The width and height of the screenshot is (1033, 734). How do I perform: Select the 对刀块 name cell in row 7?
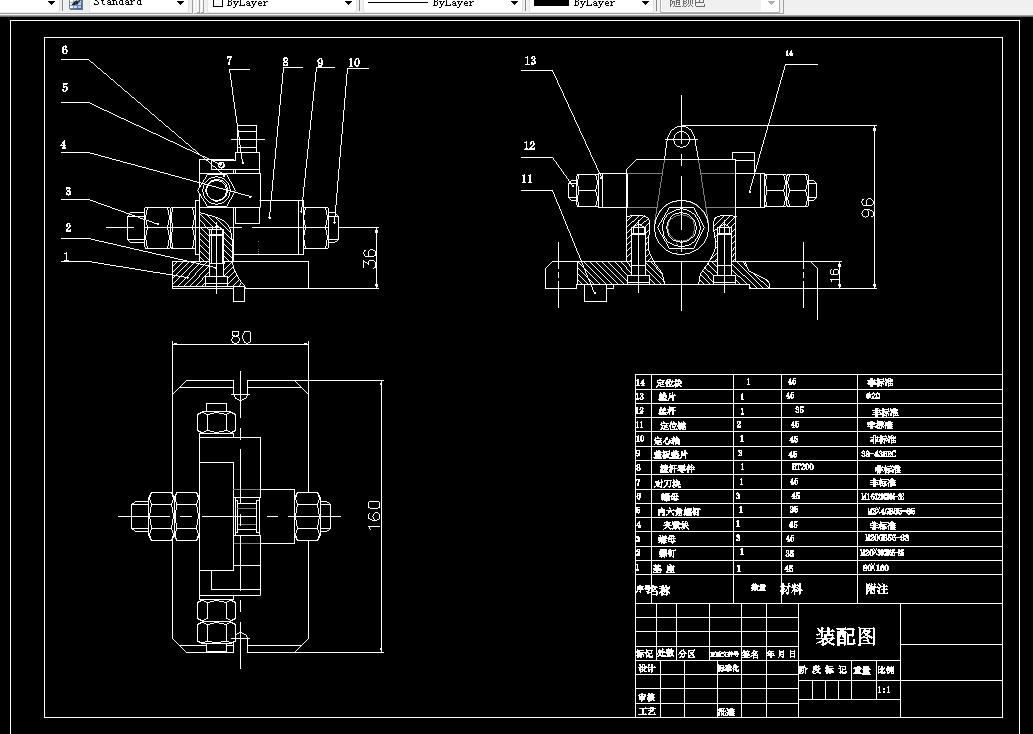667,483
